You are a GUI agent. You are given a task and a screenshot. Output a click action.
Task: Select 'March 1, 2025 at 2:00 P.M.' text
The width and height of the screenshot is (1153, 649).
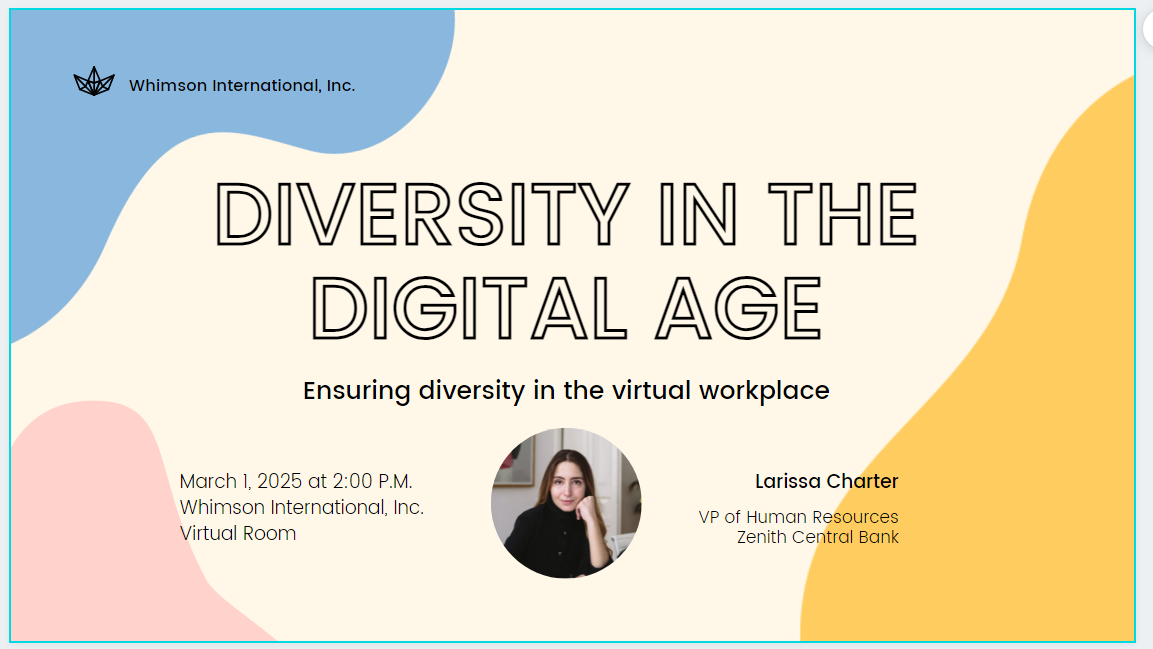pyautogui.click(x=296, y=481)
